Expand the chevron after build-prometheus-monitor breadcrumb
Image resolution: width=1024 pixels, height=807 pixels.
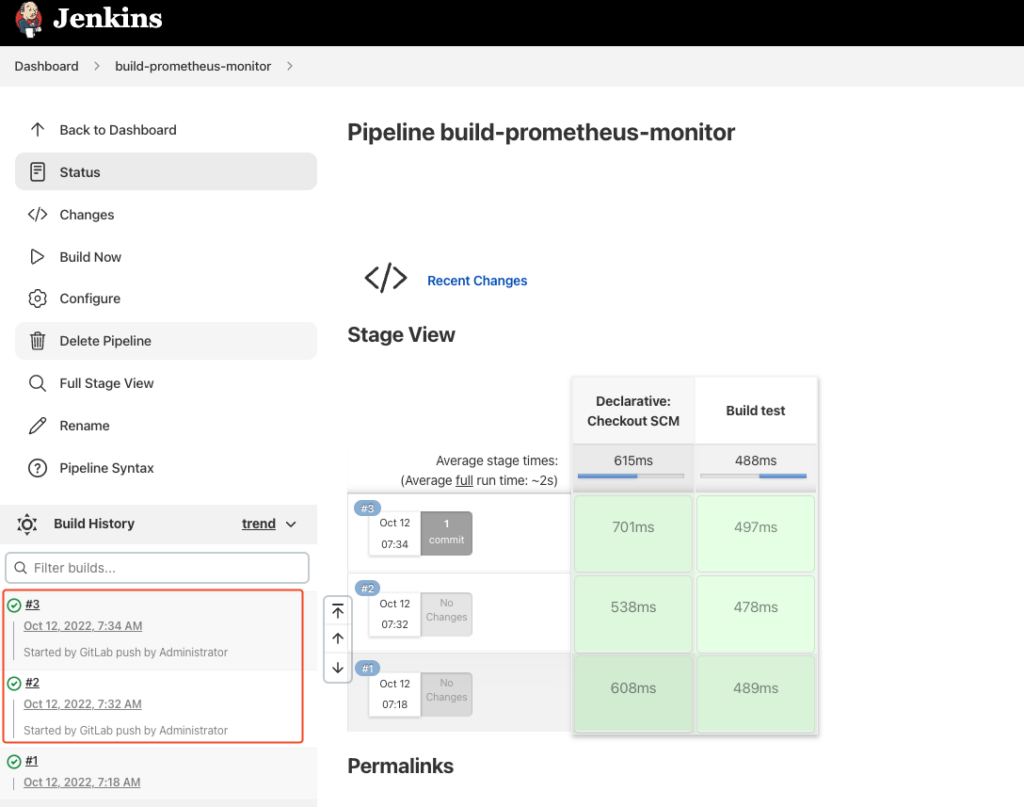[x=290, y=66]
